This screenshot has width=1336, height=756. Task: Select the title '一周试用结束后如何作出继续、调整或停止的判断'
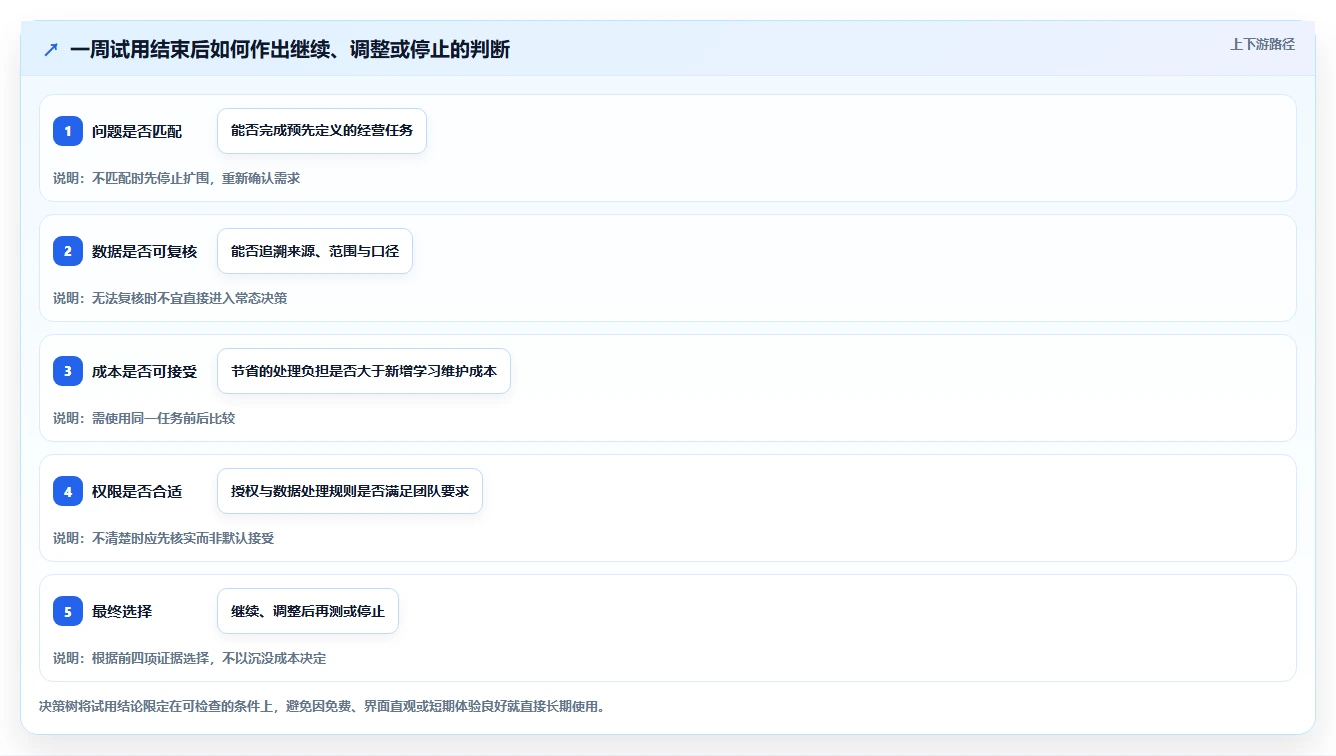pos(290,49)
